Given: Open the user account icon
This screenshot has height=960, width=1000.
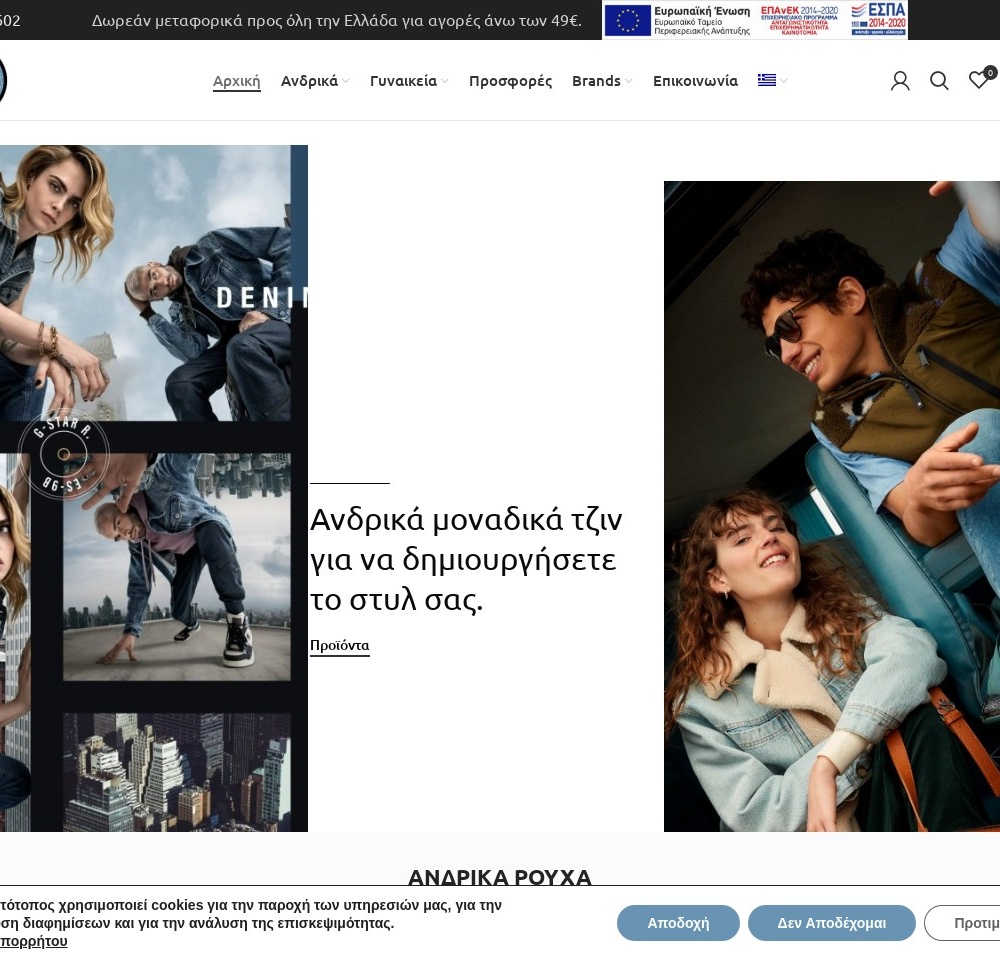Looking at the screenshot, I should [900, 81].
